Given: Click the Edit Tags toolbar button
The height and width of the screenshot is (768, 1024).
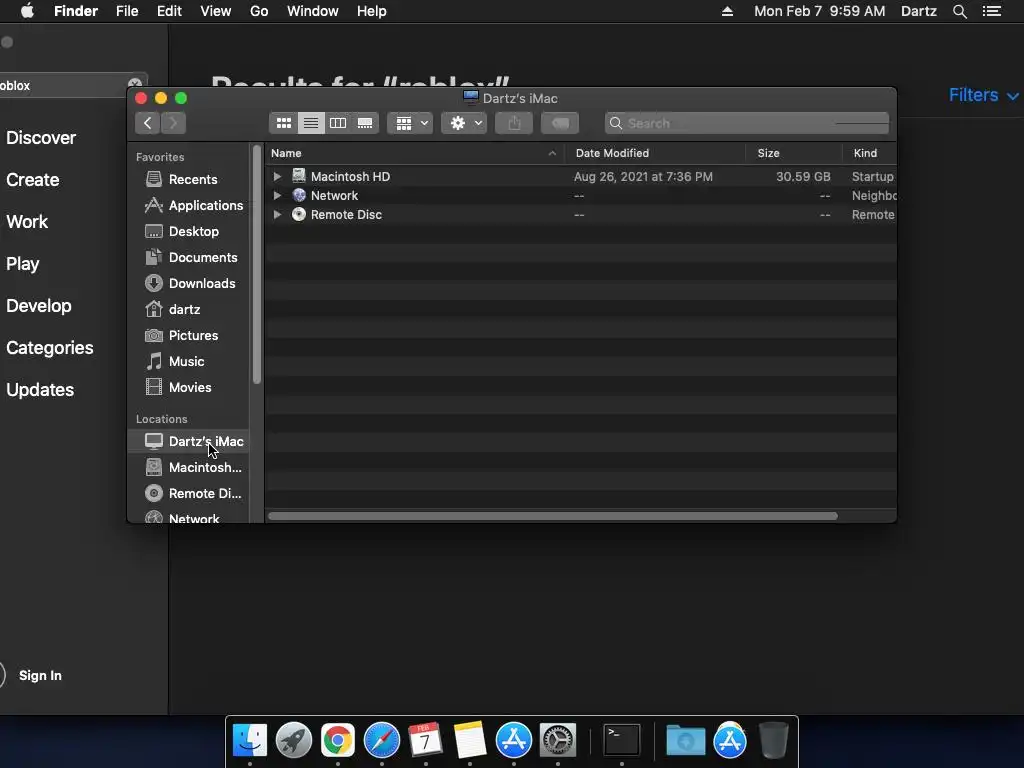Looking at the screenshot, I should point(560,123).
